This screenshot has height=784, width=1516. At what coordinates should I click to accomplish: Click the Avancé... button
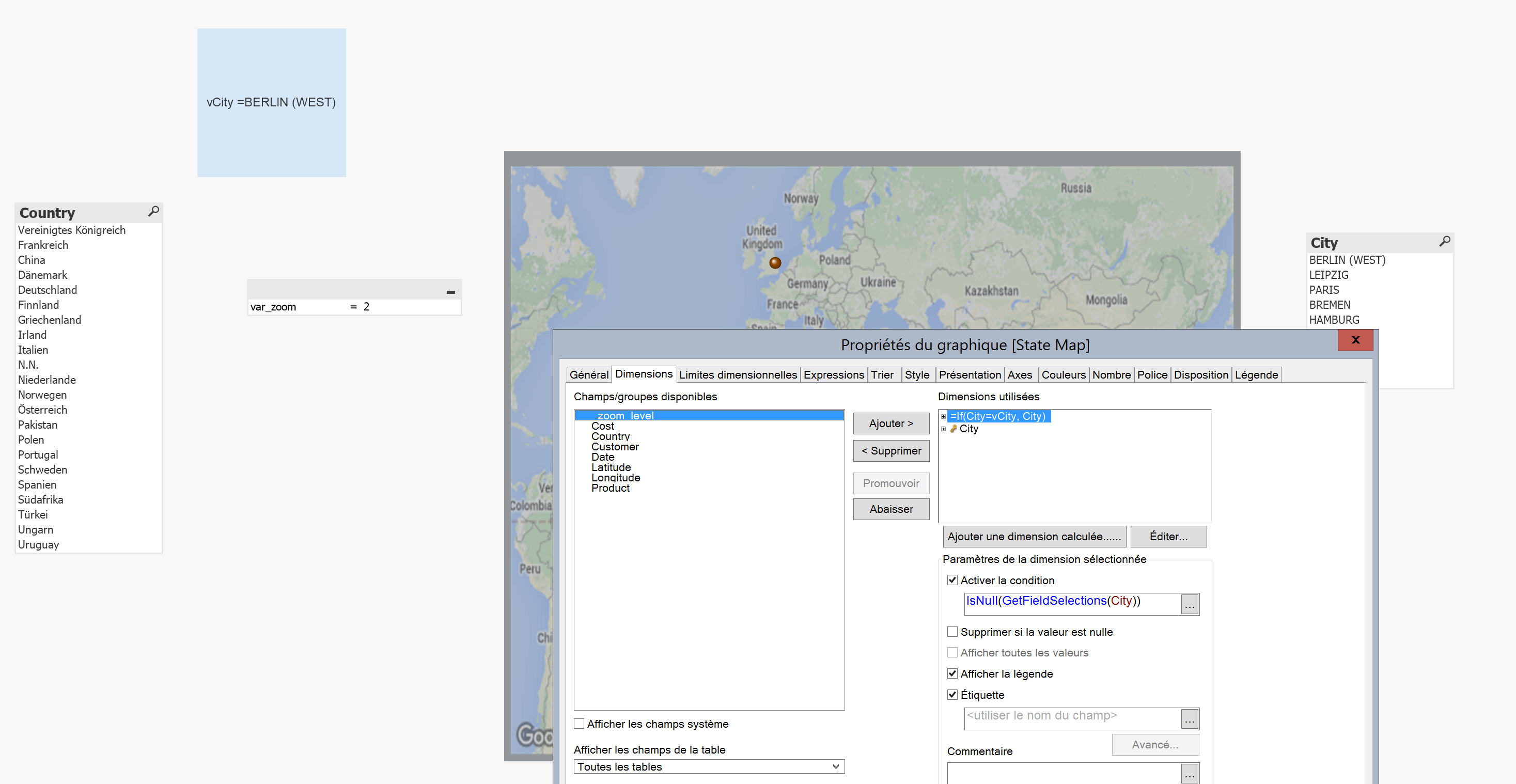(x=1154, y=745)
